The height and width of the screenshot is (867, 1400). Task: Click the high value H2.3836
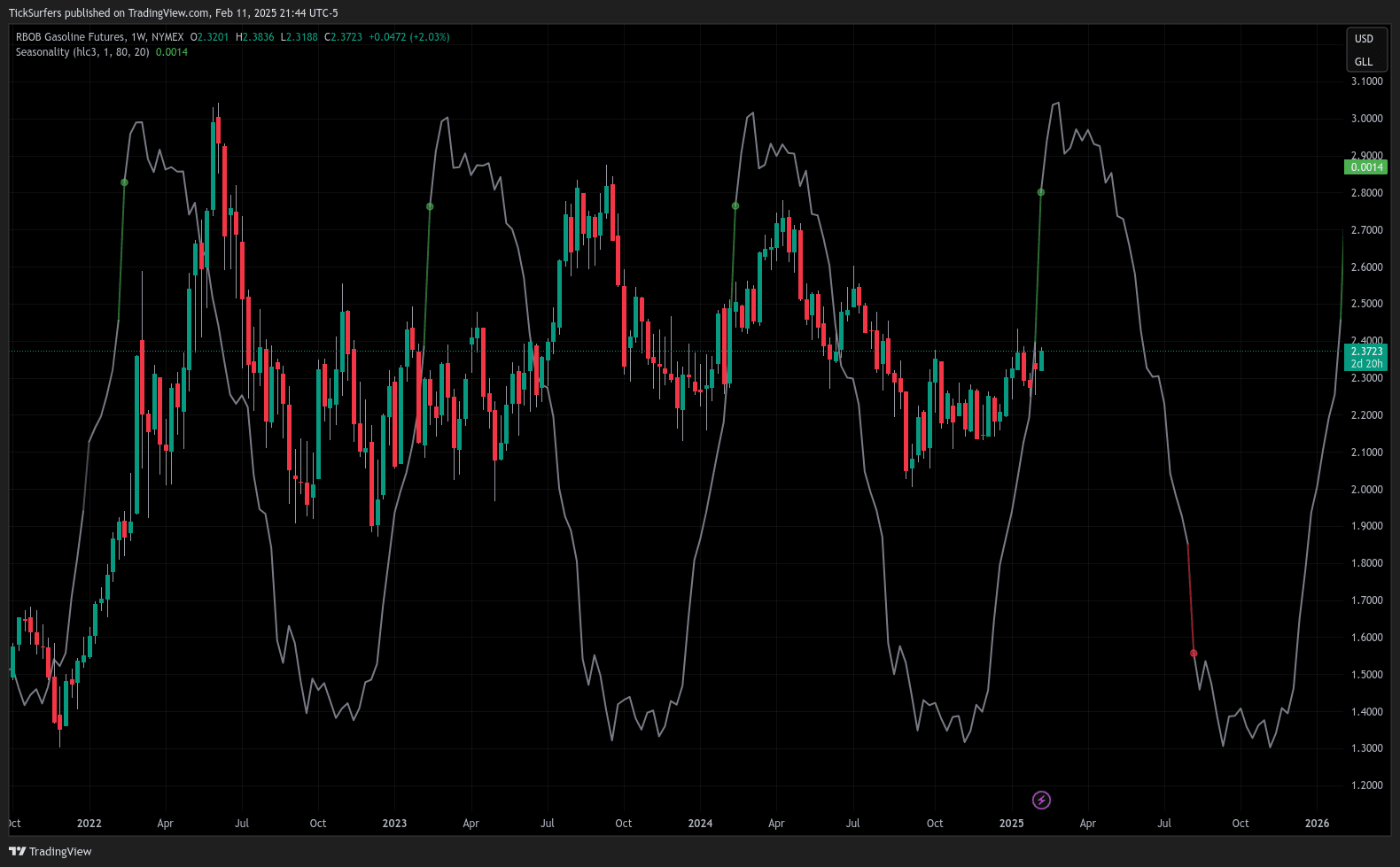tap(255, 37)
